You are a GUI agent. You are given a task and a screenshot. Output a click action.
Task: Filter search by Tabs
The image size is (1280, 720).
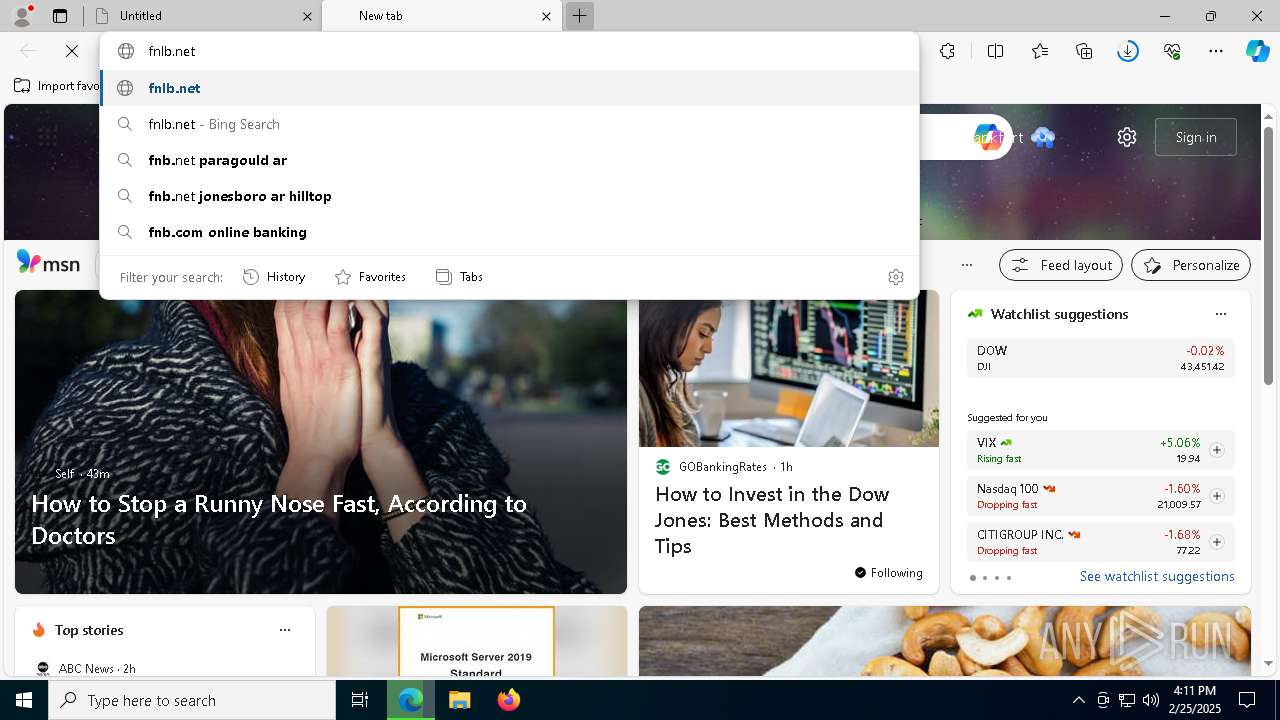click(459, 277)
